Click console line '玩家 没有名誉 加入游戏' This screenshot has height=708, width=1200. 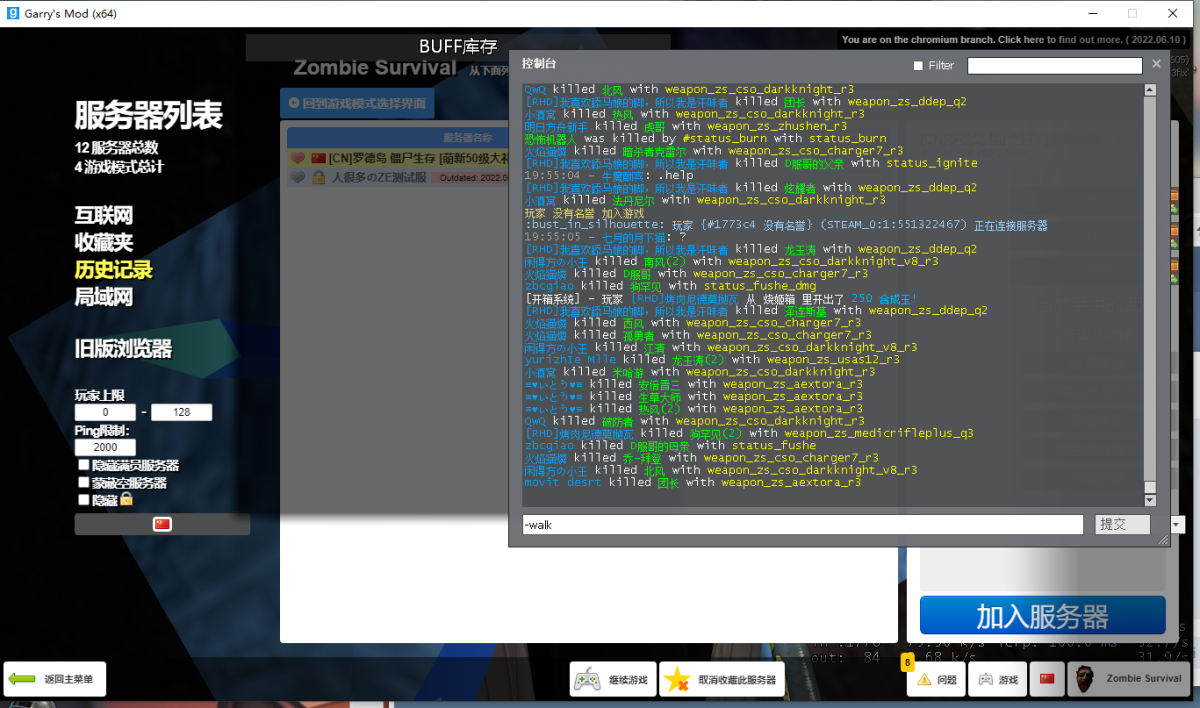tap(584, 213)
